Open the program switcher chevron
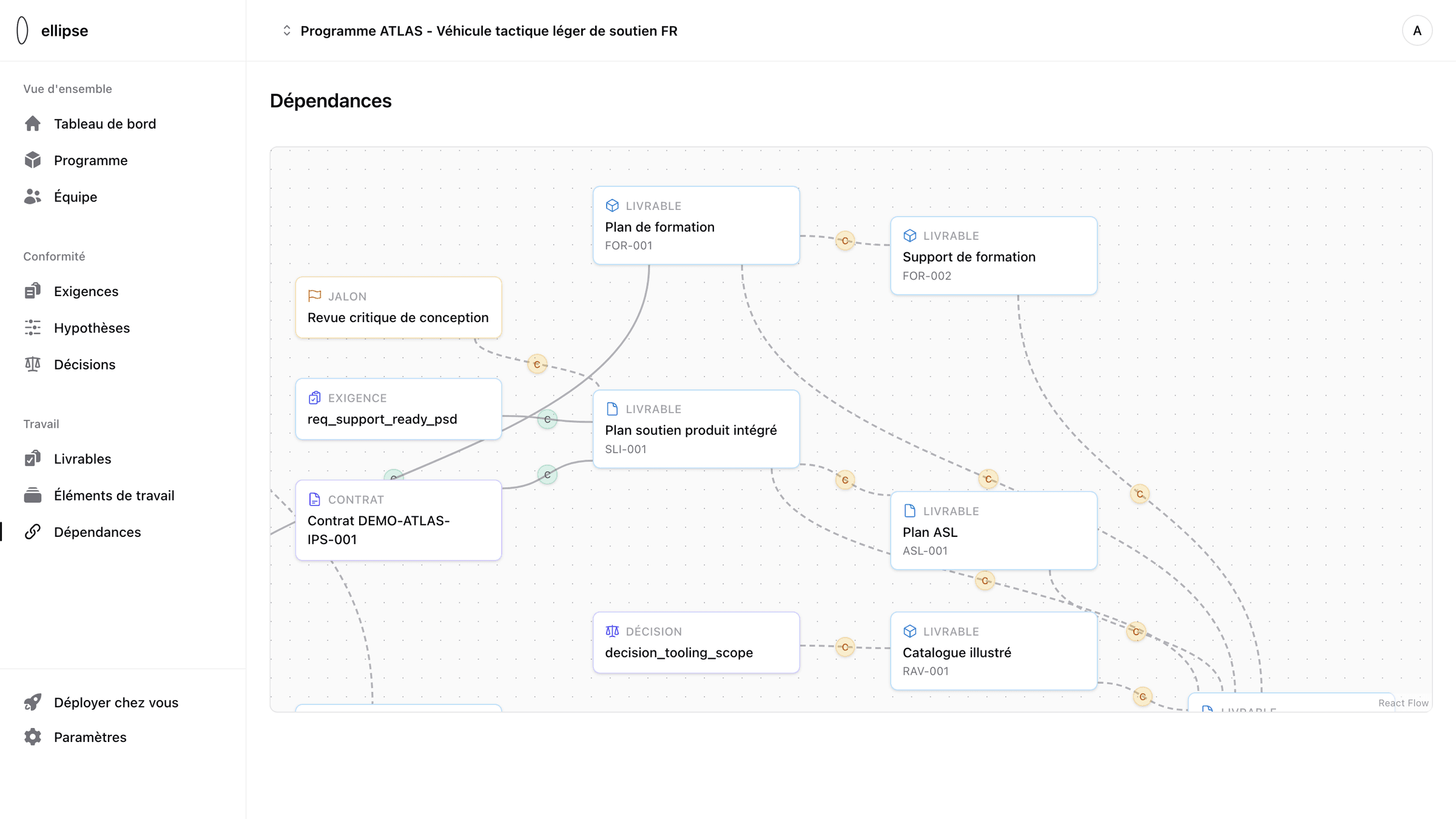 tap(287, 30)
